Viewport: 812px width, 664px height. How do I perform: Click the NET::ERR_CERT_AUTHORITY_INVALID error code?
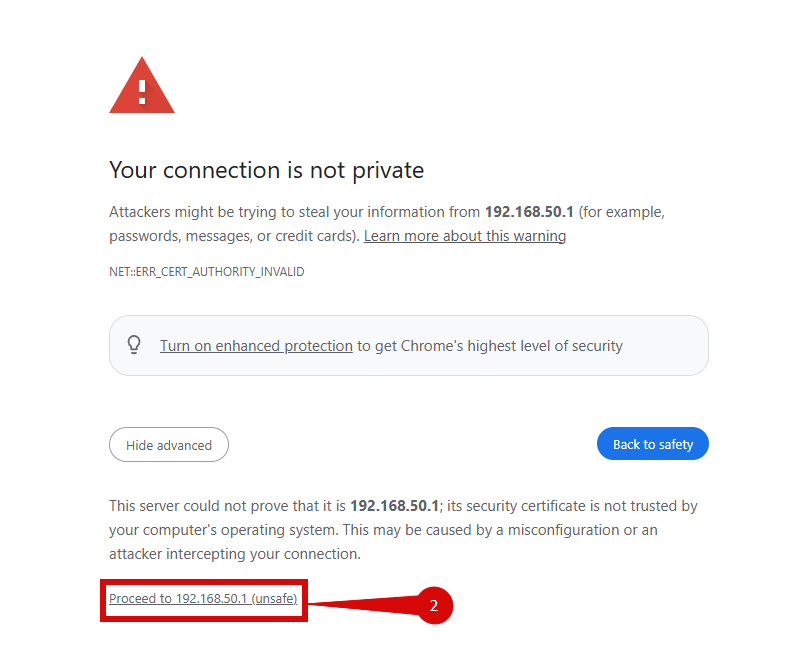click(206, 271)
